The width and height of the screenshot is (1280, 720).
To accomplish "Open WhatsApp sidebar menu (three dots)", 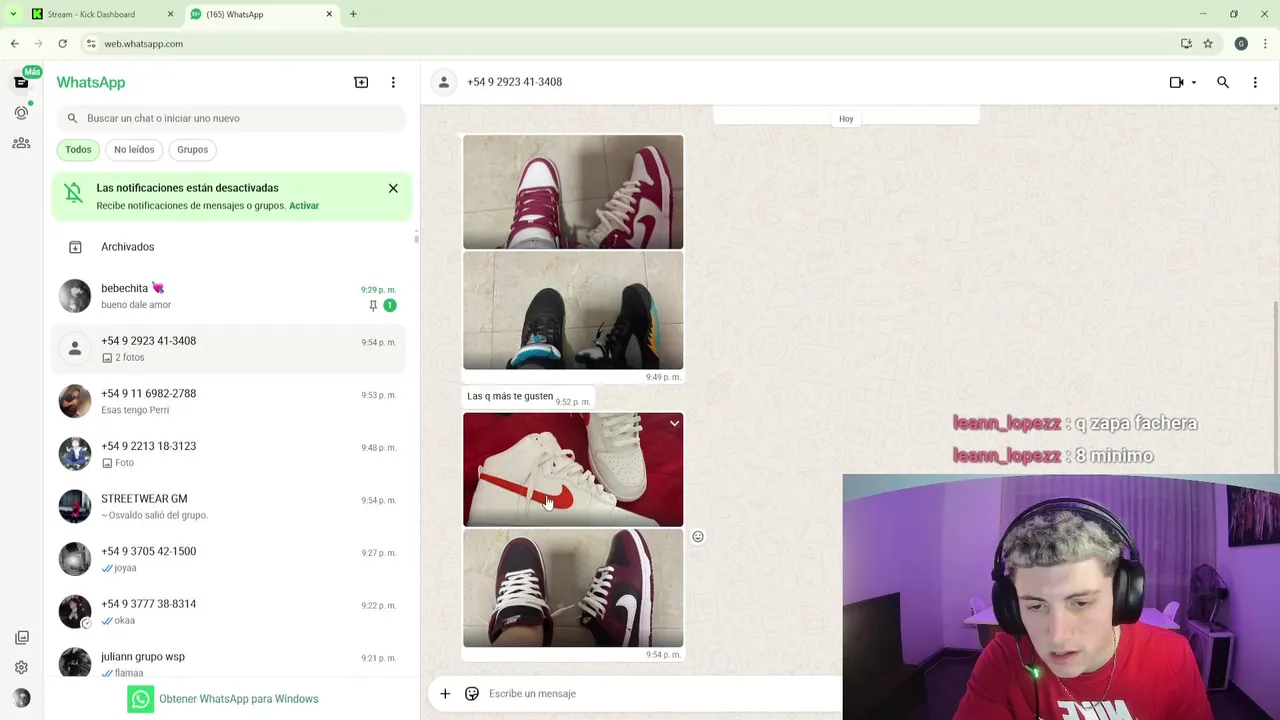I will coord(393,82).
